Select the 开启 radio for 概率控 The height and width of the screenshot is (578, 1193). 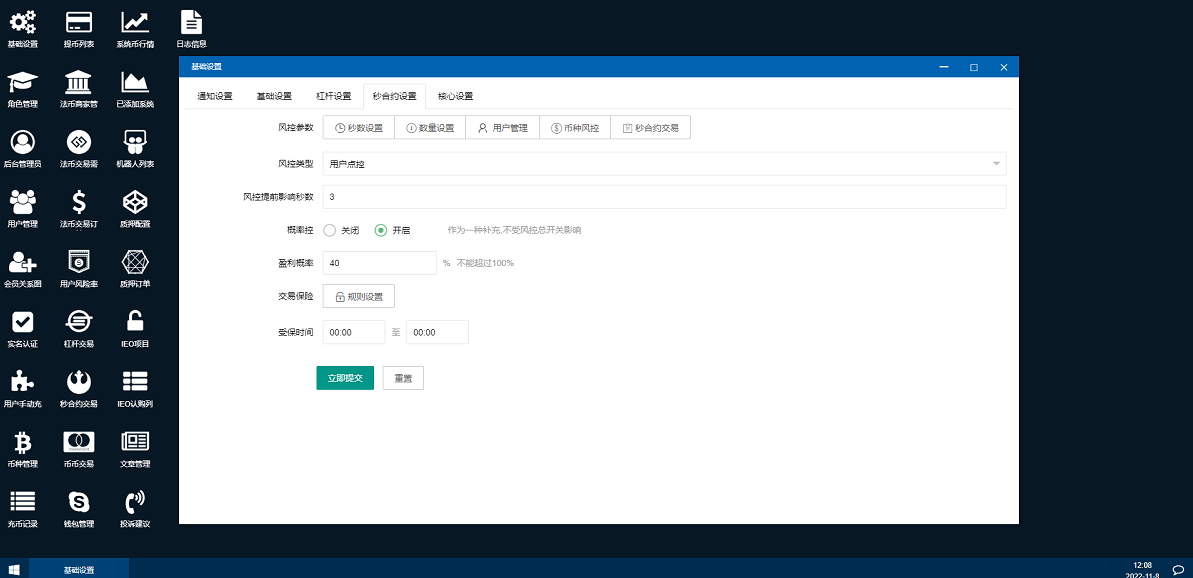(x=382, y=230)
